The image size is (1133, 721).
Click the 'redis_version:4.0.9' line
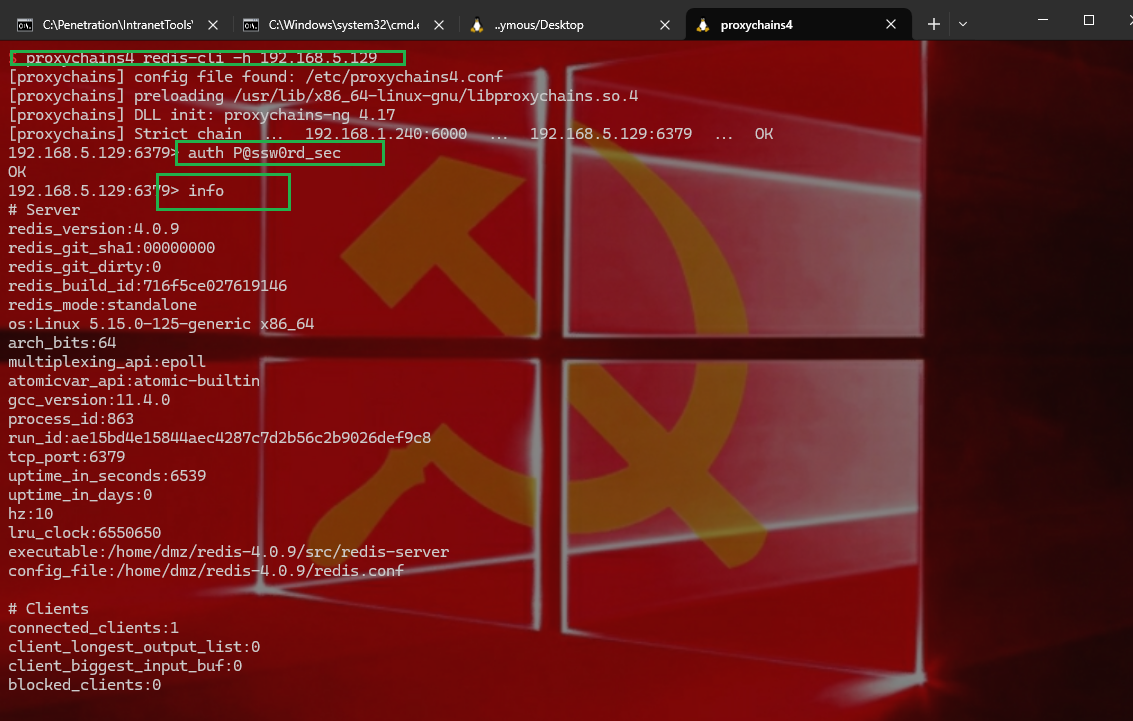[93, 229]
